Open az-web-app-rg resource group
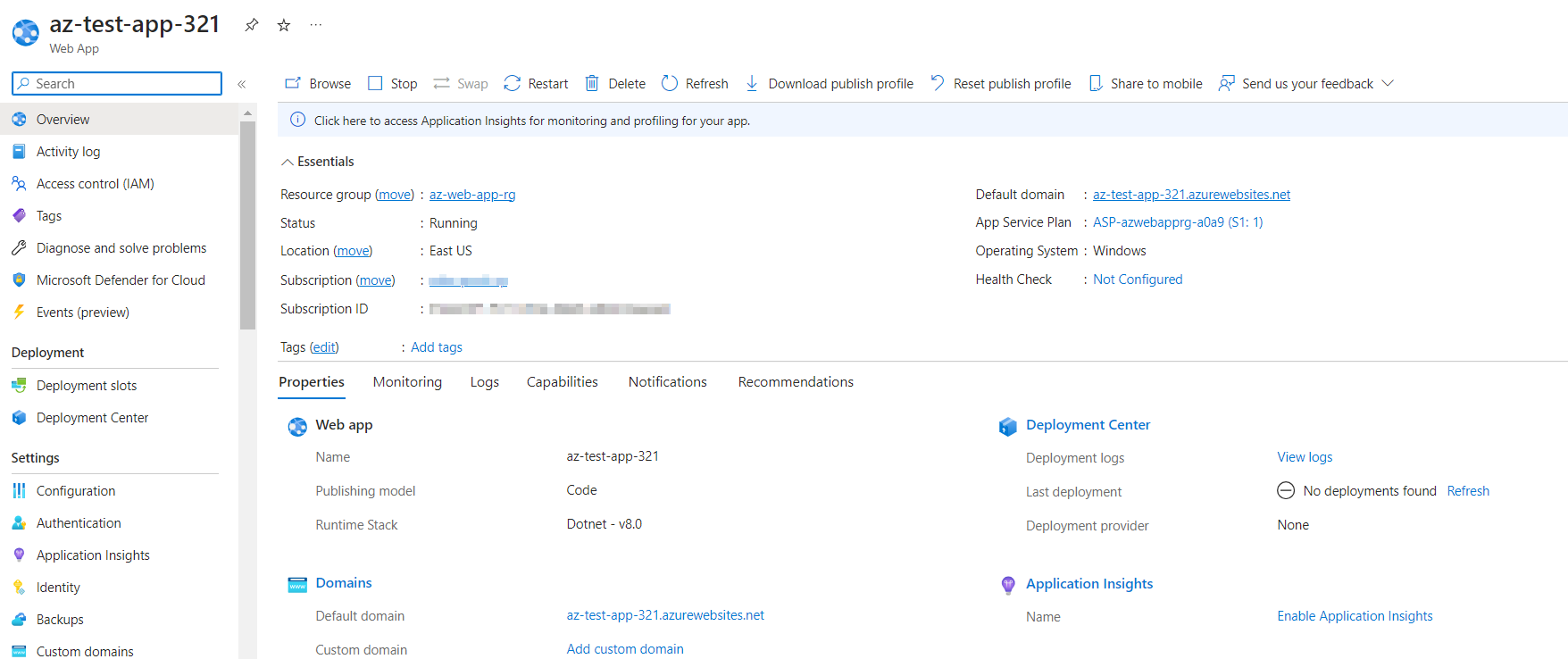 coord(472,195)
